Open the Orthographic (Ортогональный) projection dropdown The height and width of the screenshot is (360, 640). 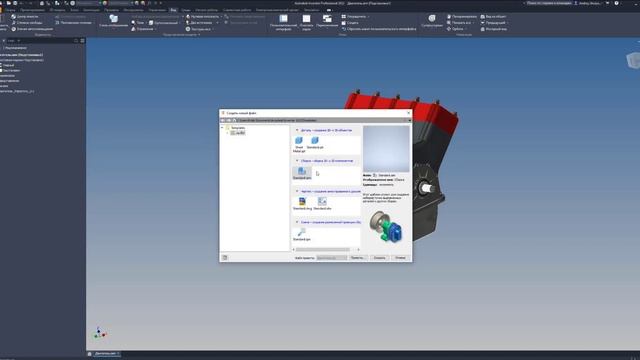click(x=164, y=23)
